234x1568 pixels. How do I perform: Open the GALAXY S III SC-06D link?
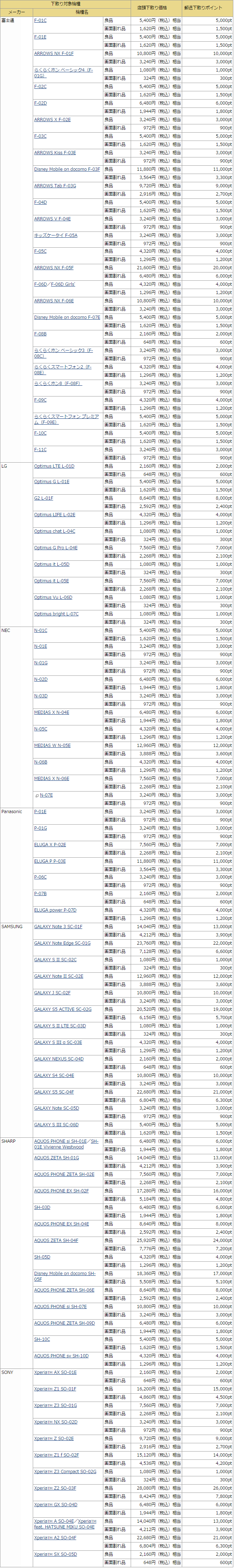click(56, 1125)
